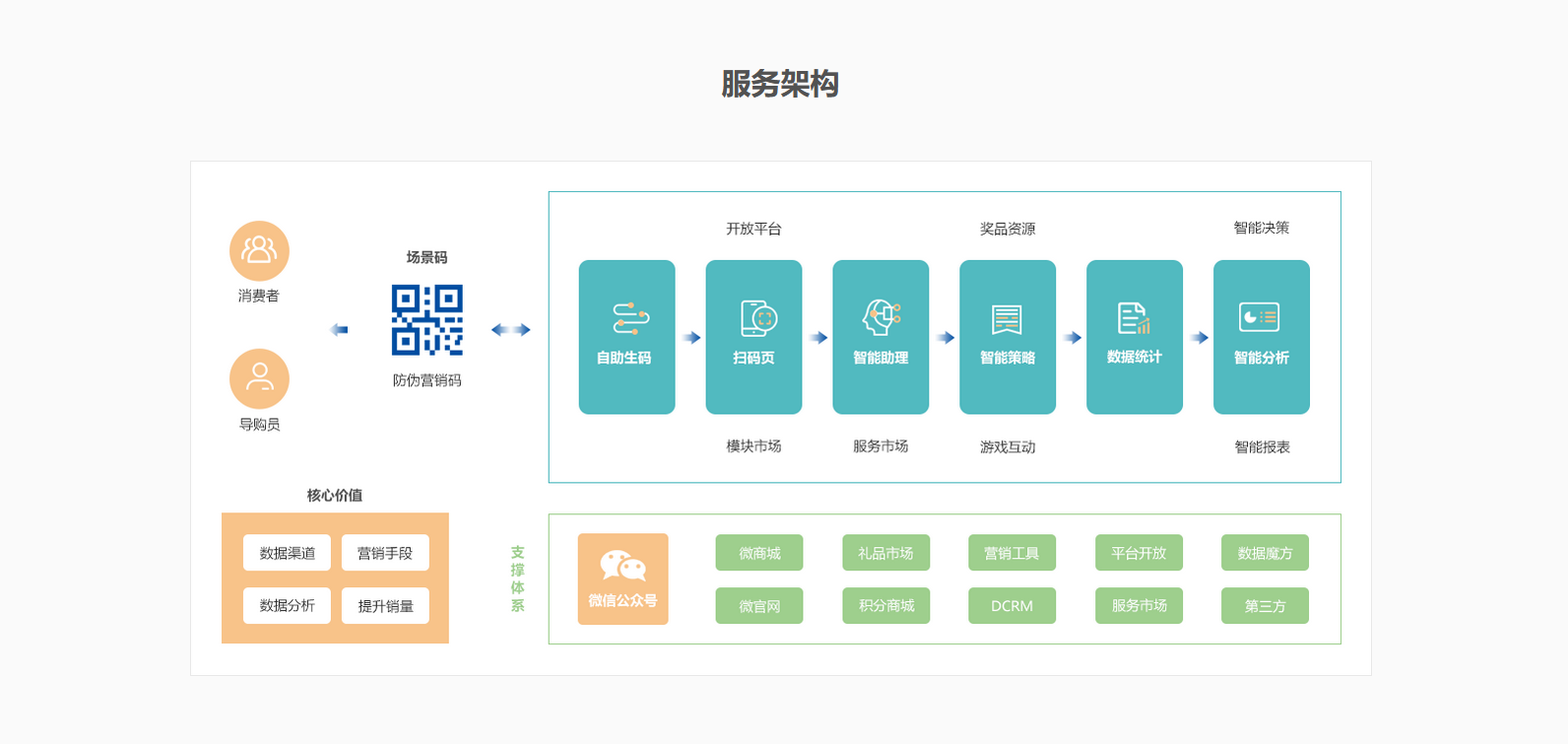This screenshot has height=744, width=1568.
Task: Click the 服务市场 label under 智能助理
Action: pyautogui.click(x=881, y=446)
